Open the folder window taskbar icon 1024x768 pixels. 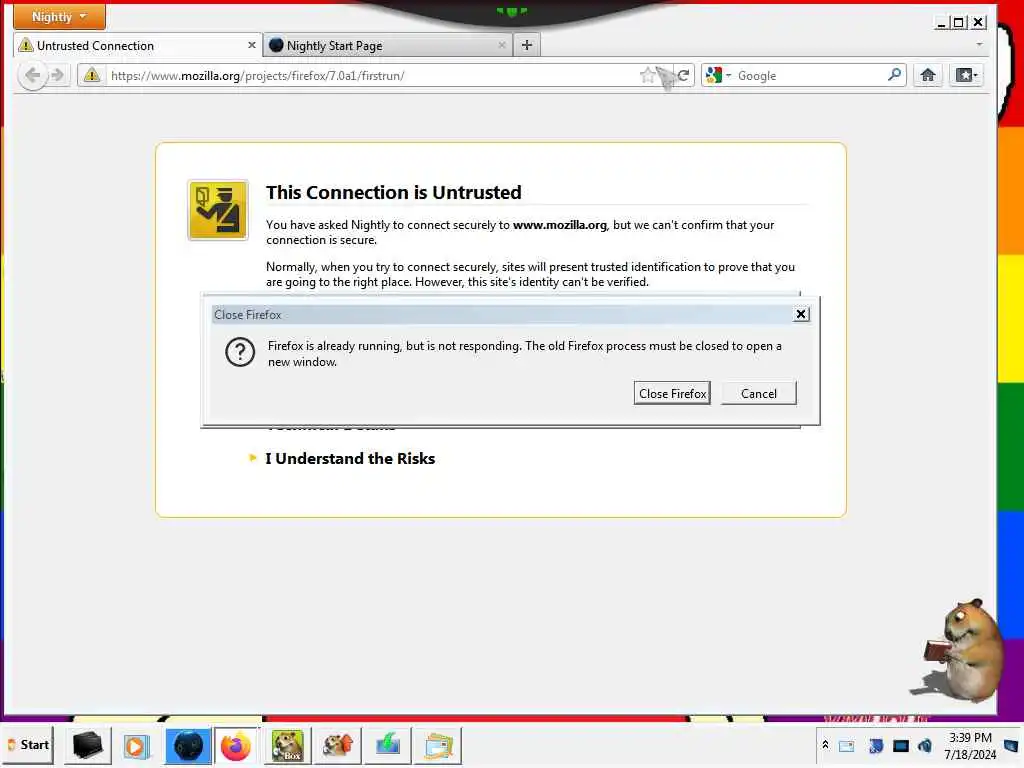point(438,745)
